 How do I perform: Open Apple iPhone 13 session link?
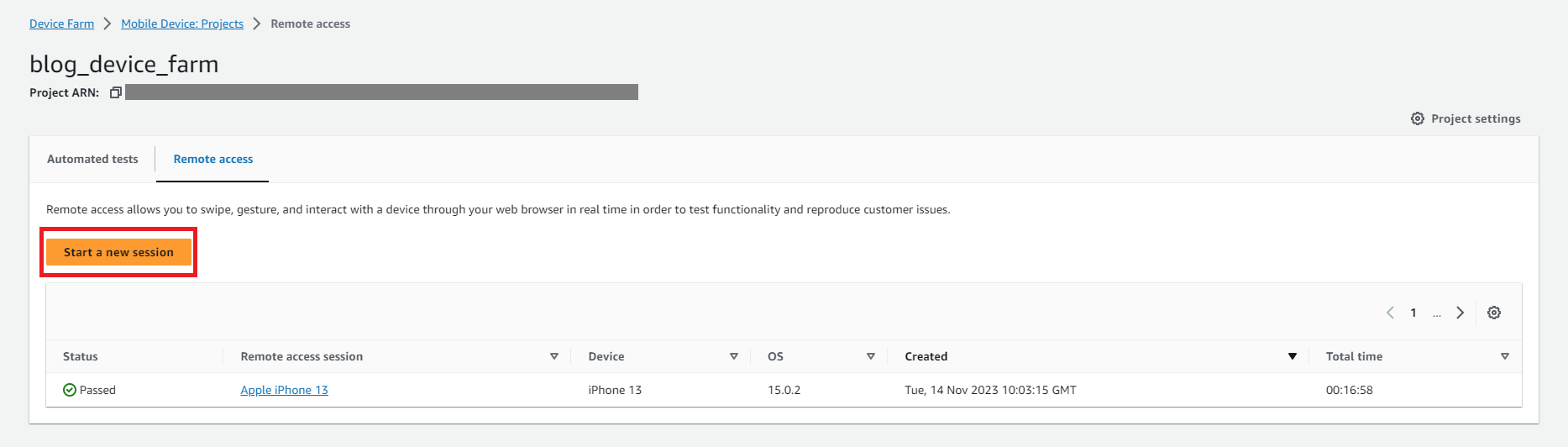coord(284,390)
